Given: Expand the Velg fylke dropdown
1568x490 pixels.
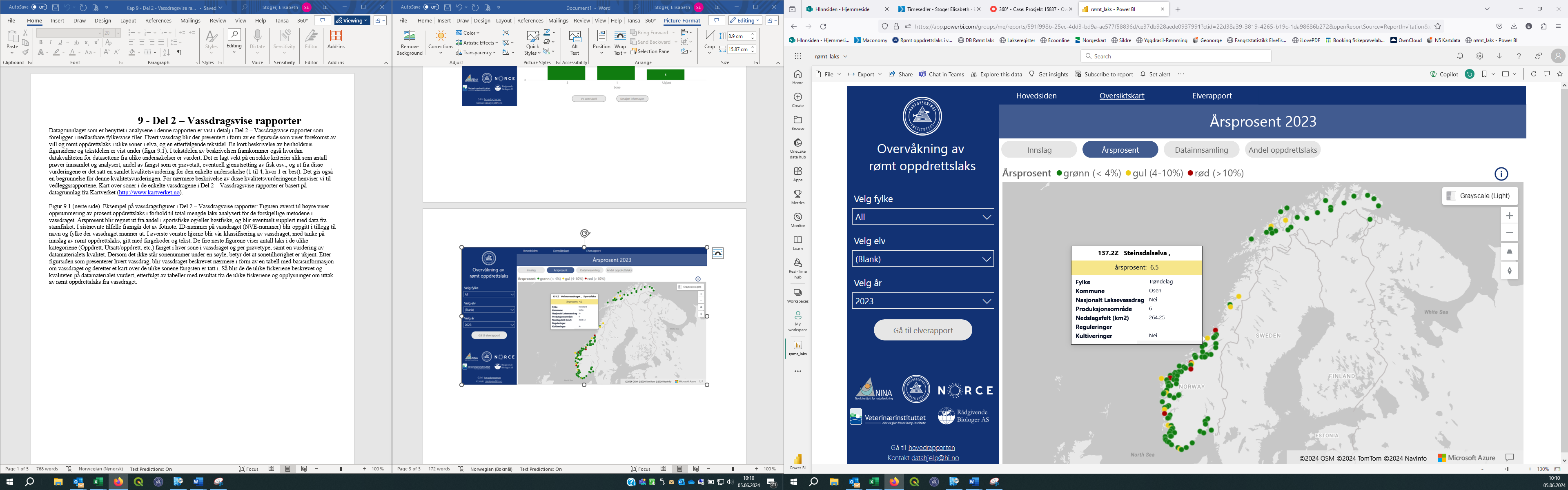Looking at the screenshot, I should pyautogui.click(x=923, y=217).
